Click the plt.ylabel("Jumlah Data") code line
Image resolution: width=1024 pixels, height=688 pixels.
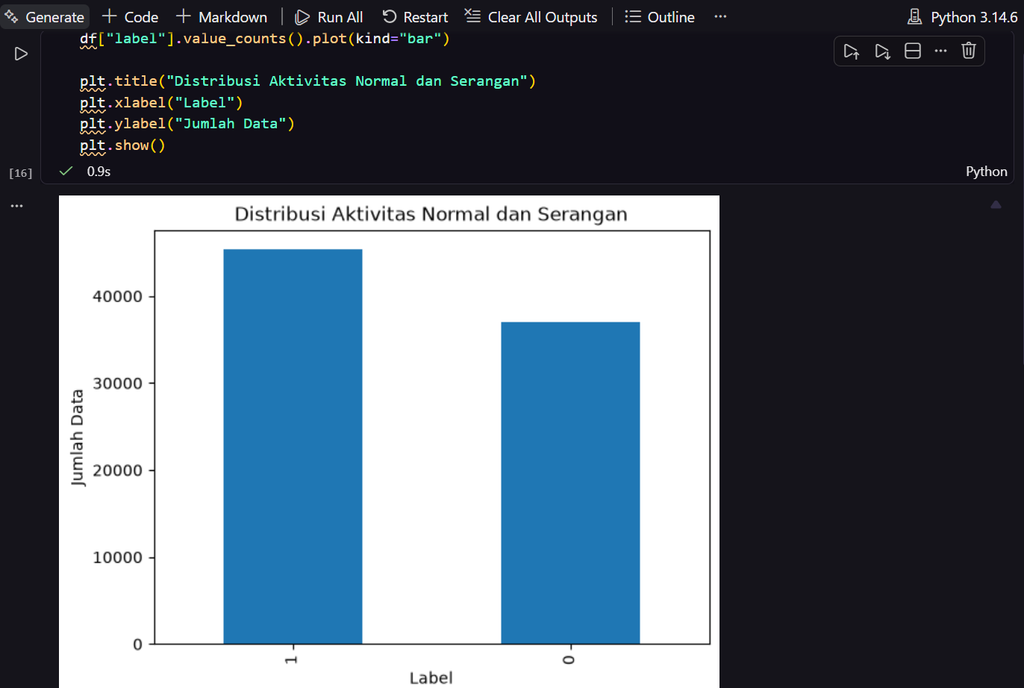click(187, 123)
